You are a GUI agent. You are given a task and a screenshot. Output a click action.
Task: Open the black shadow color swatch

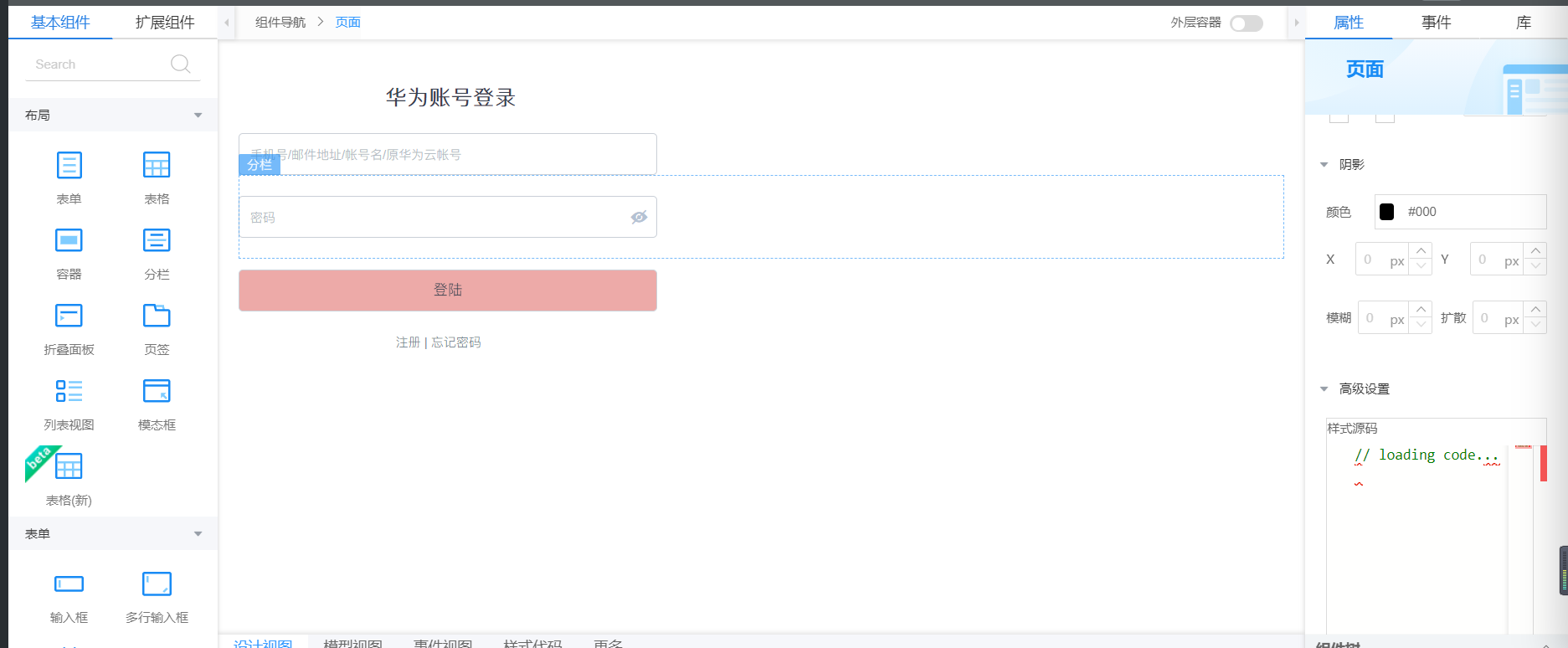1387,212
